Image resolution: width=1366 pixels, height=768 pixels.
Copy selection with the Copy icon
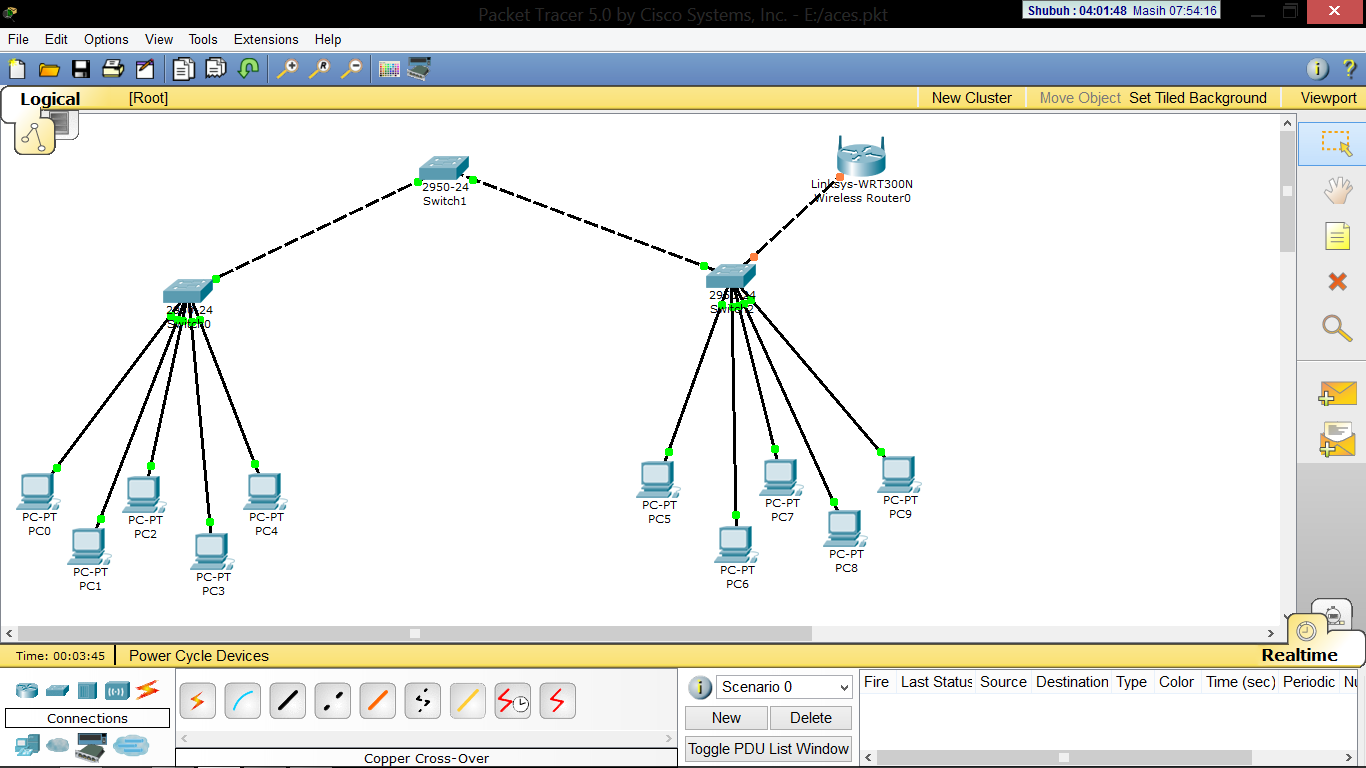[x=183, y=69]
